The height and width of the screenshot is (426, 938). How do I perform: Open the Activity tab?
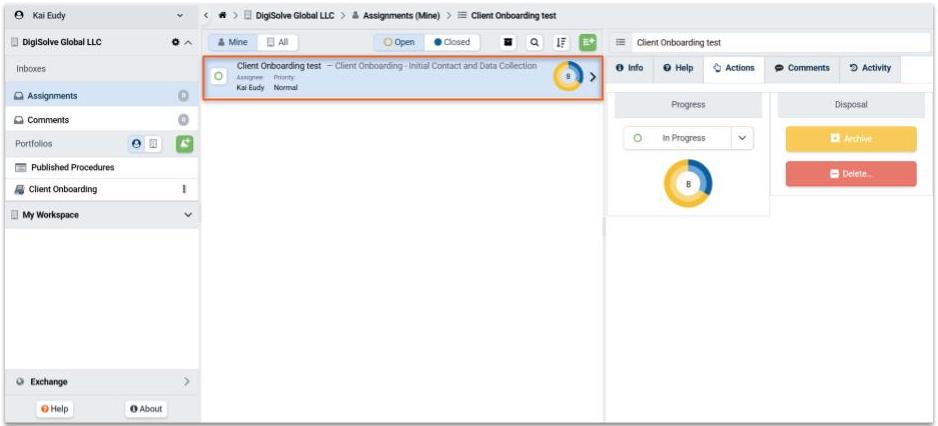[869, 68]
